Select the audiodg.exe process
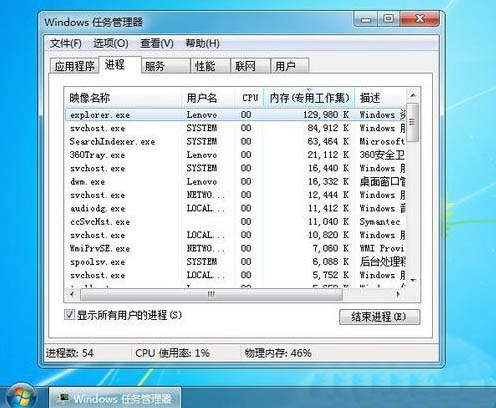 (x=235, y=208)
